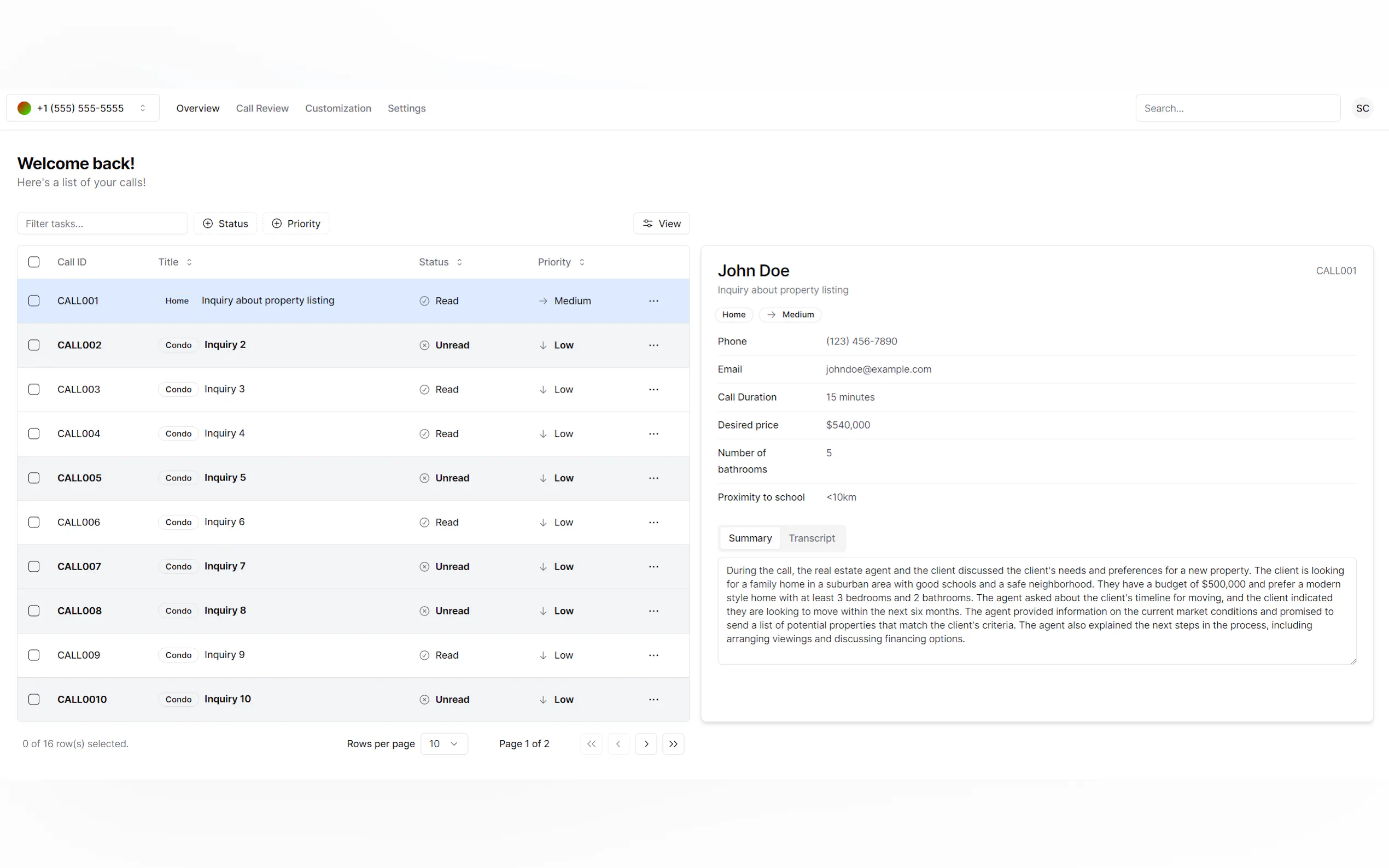The image size is (1389, 868).
Task: Open row actions menu for CALL001
Action: (x=653, y=301)
